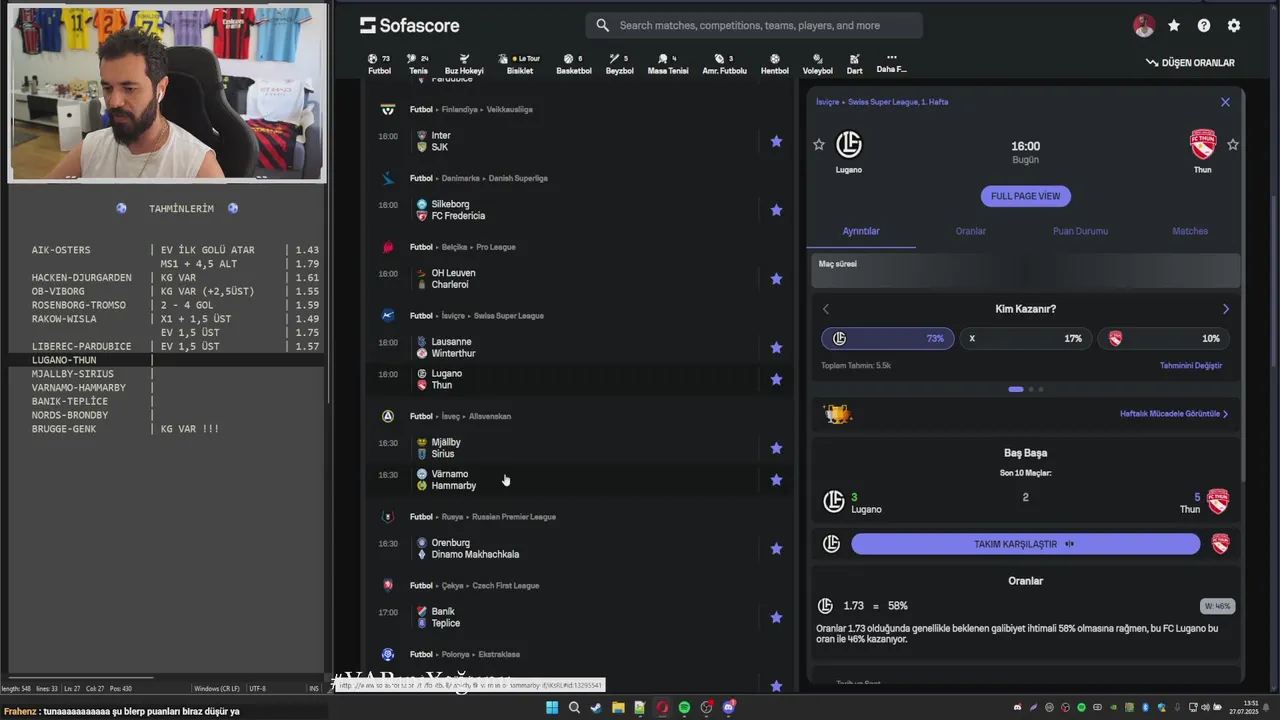Open İsveç Allsvenskan league header
Viewport: 1280px width, 720px height.
pos(460,416)
